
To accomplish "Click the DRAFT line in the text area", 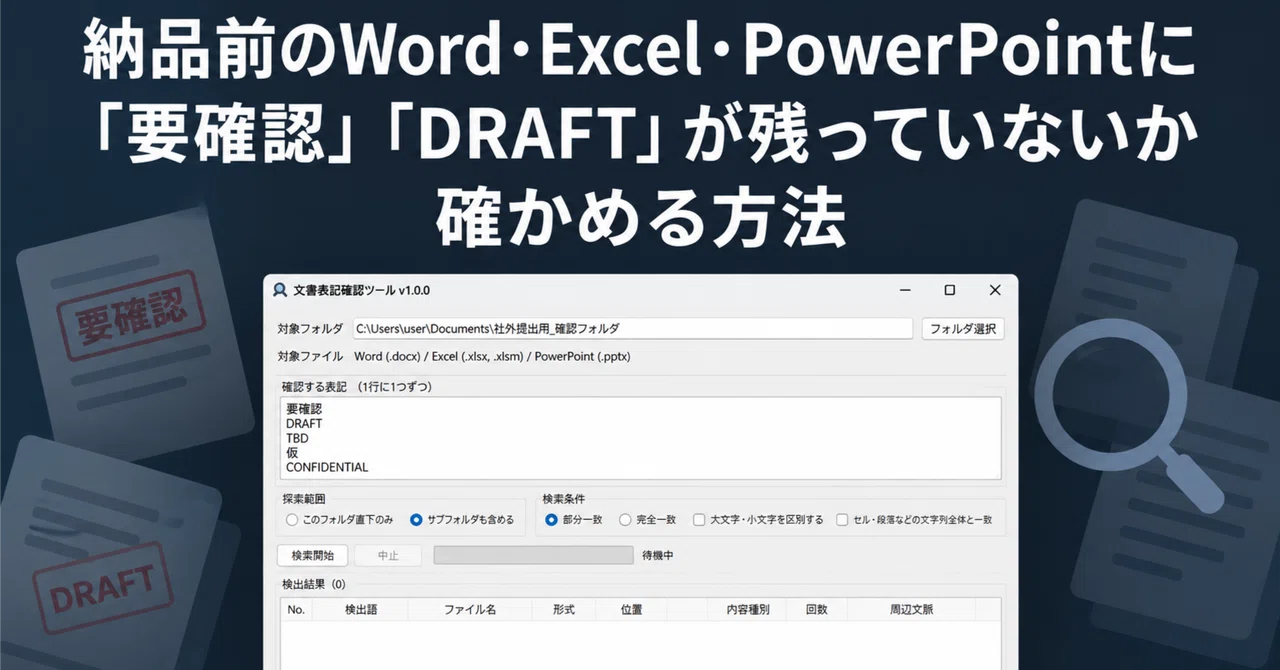I will point(304,424).
